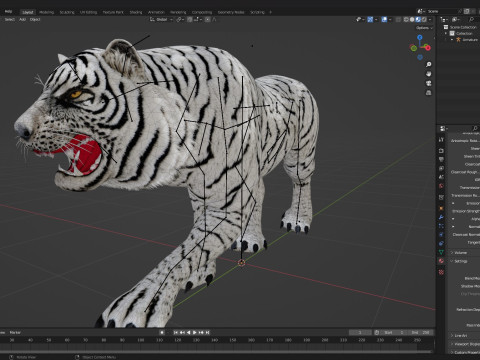This screenshot has height=360, width=480.
Task: Switch to material preview shading
Action: (418, 20)
